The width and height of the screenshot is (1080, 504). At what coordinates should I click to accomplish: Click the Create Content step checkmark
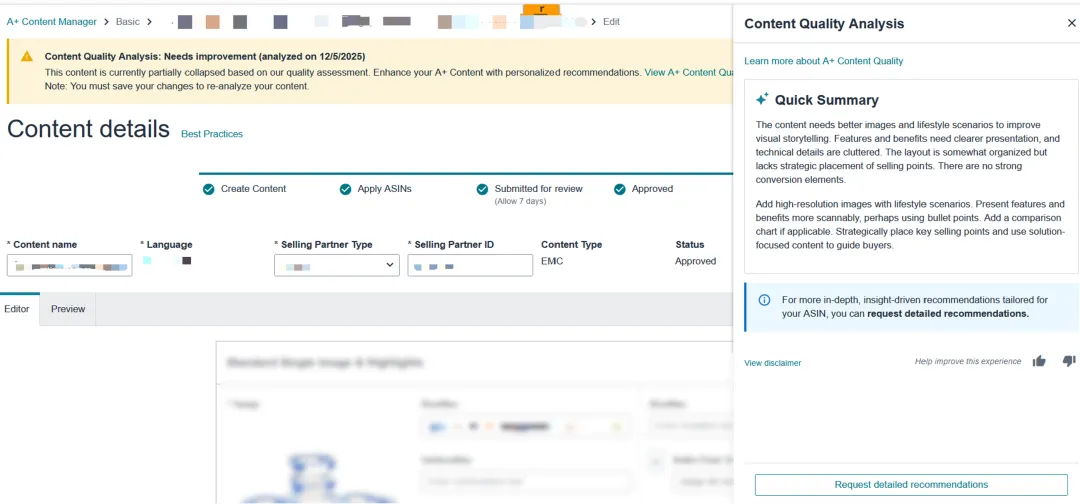tap(208, 189)
